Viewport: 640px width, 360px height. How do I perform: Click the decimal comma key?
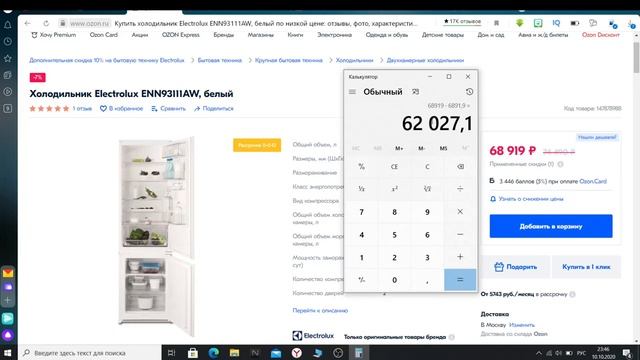tap(427, 280)
